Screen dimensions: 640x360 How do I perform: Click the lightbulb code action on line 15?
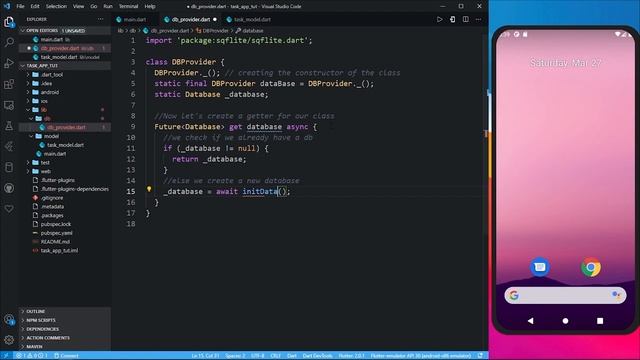[x=149, y=189]
